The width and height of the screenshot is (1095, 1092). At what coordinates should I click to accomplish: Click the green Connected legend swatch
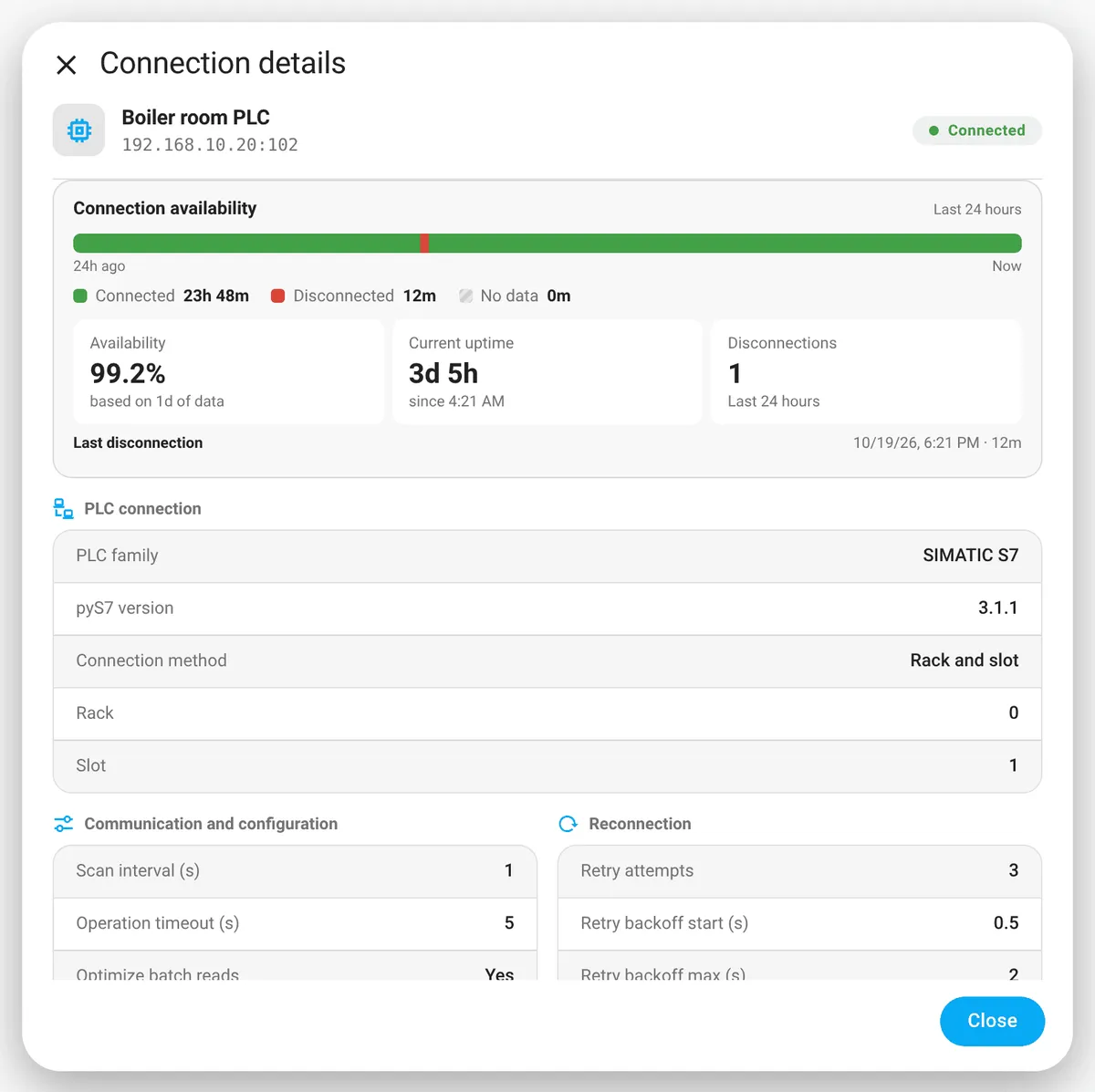80,296
